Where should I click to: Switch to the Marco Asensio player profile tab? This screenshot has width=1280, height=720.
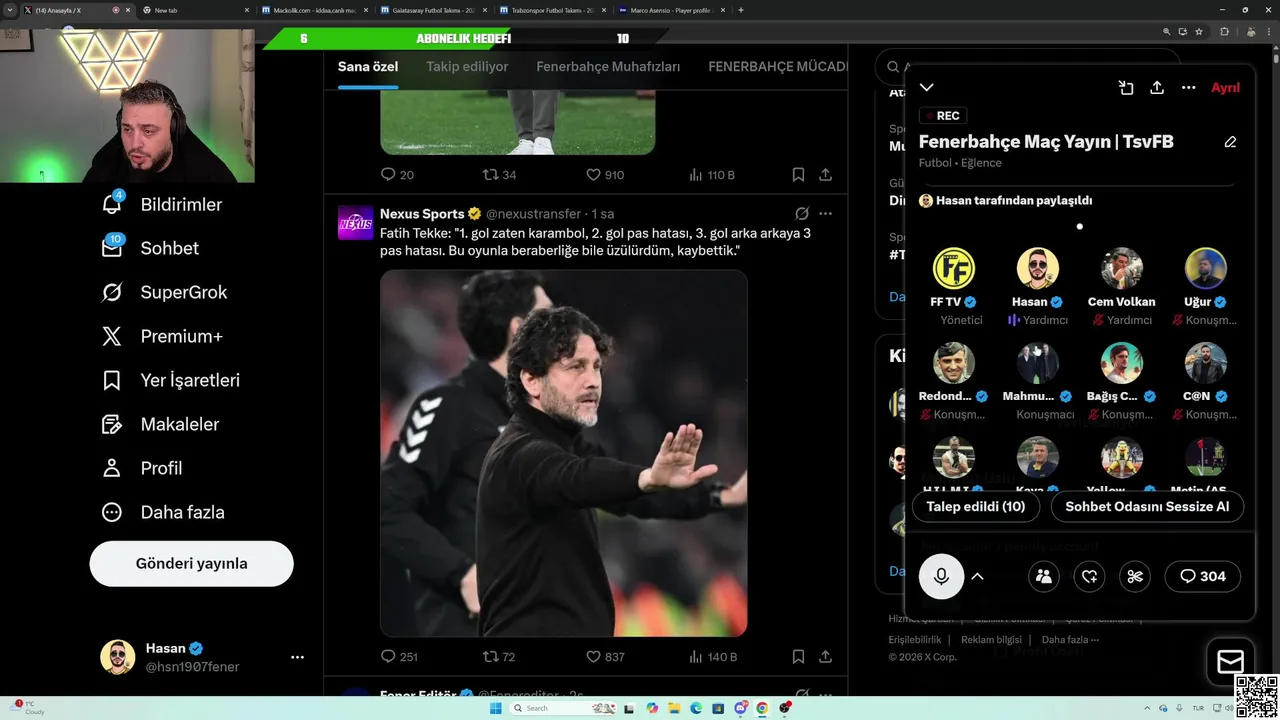coord(669,10)
